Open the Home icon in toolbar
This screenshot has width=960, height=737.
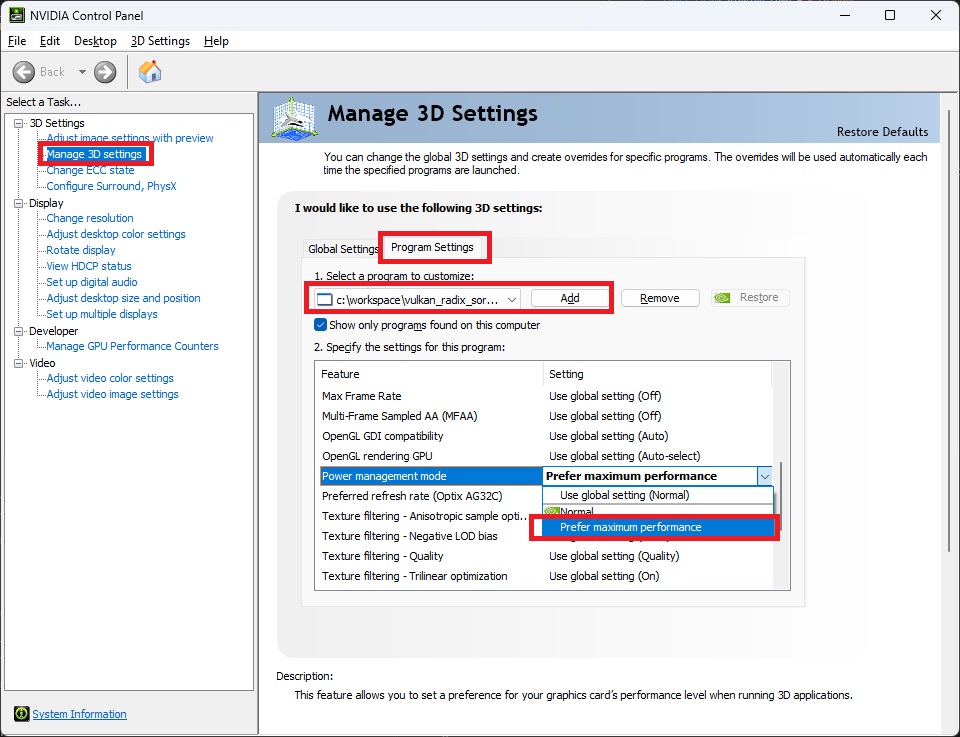click(150, 72)
